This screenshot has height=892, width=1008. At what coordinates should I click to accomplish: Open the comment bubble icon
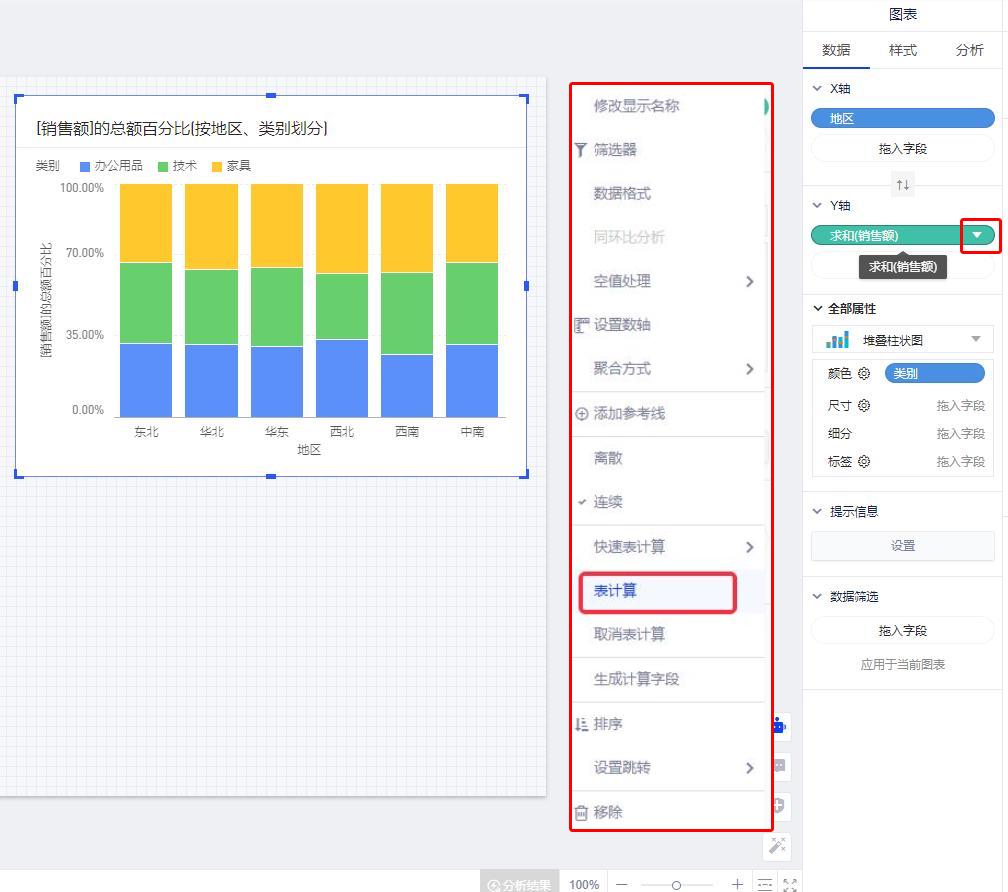pyautogui.click(x=778, y=766)
